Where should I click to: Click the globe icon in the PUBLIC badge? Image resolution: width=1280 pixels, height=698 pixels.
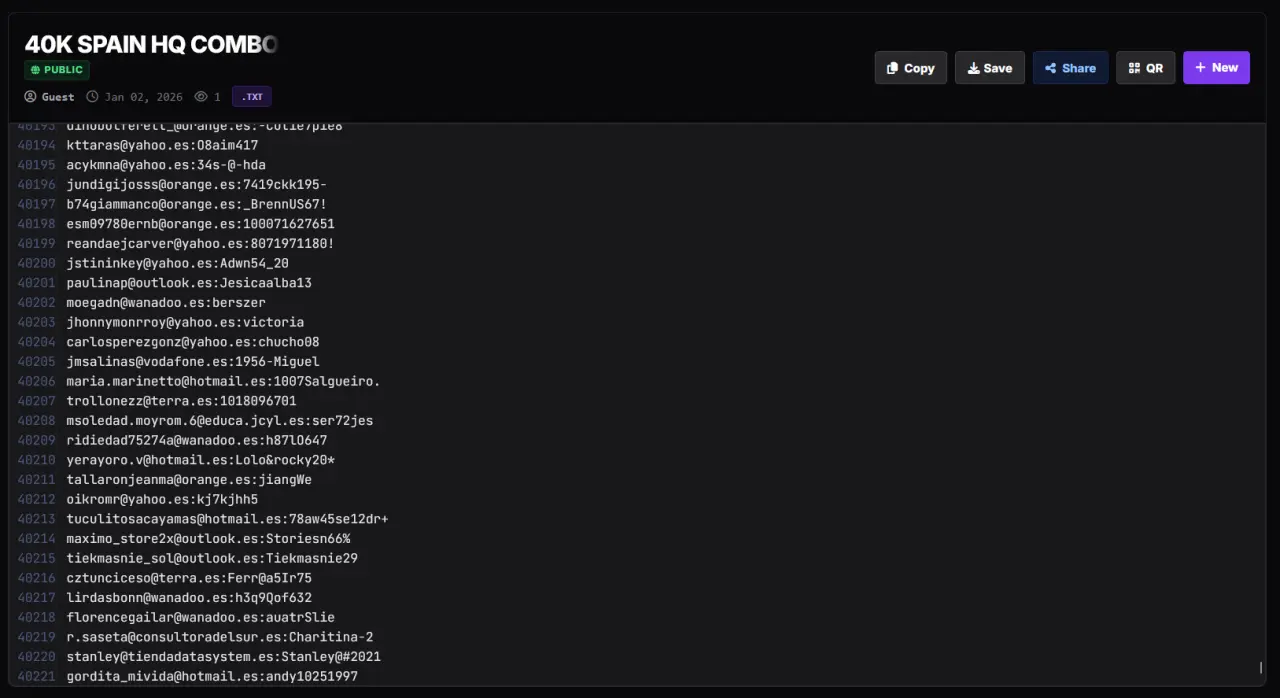point(35,70)
